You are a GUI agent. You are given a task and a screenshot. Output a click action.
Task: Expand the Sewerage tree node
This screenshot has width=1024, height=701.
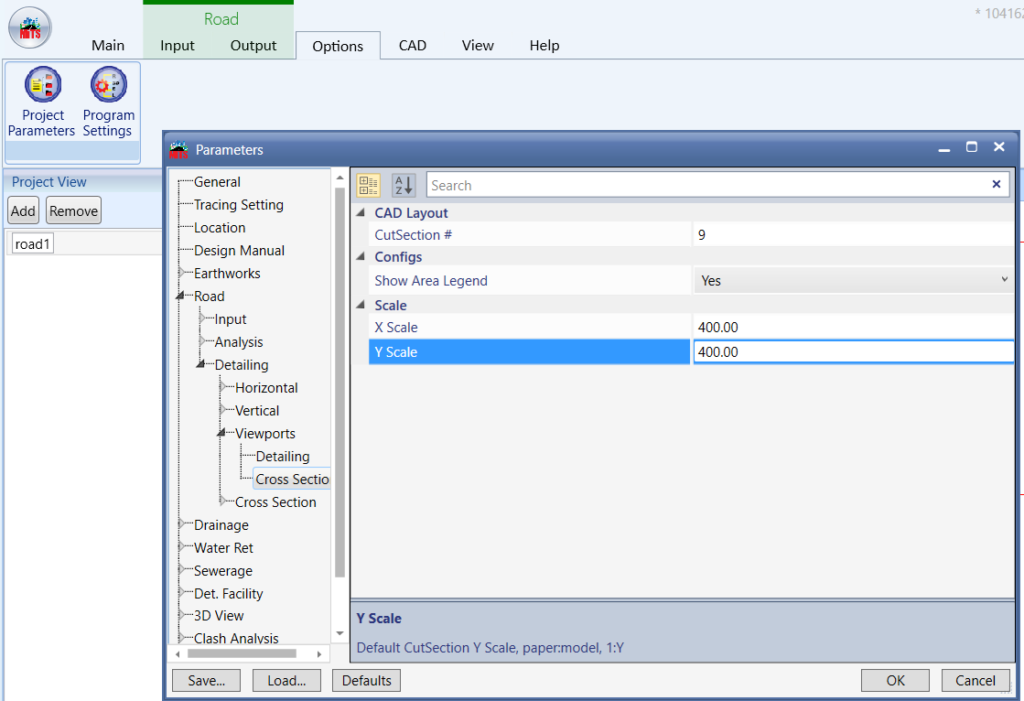click(182, 570)
